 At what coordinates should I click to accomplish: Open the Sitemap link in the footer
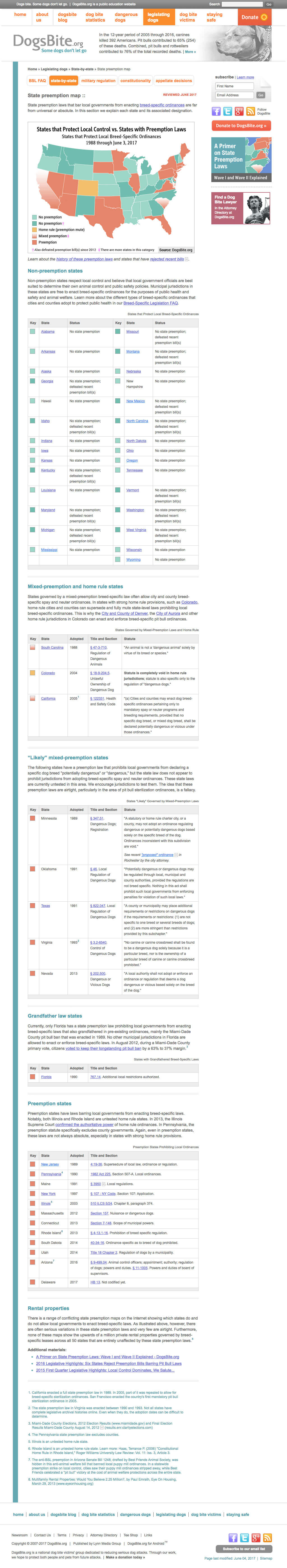(266, 1558)
